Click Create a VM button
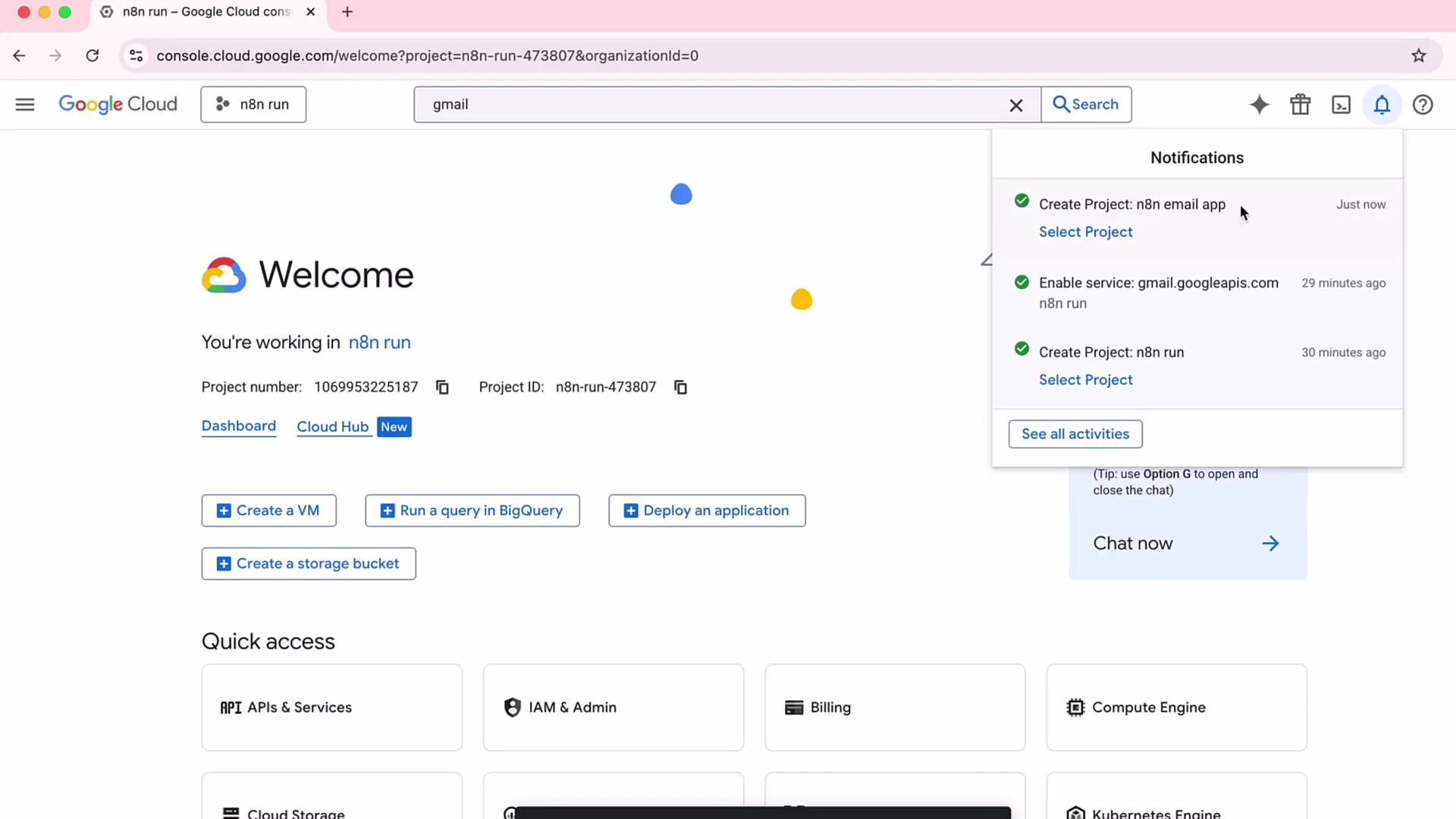The height and width of the screenshot is (819, 1456). (268, 510)
